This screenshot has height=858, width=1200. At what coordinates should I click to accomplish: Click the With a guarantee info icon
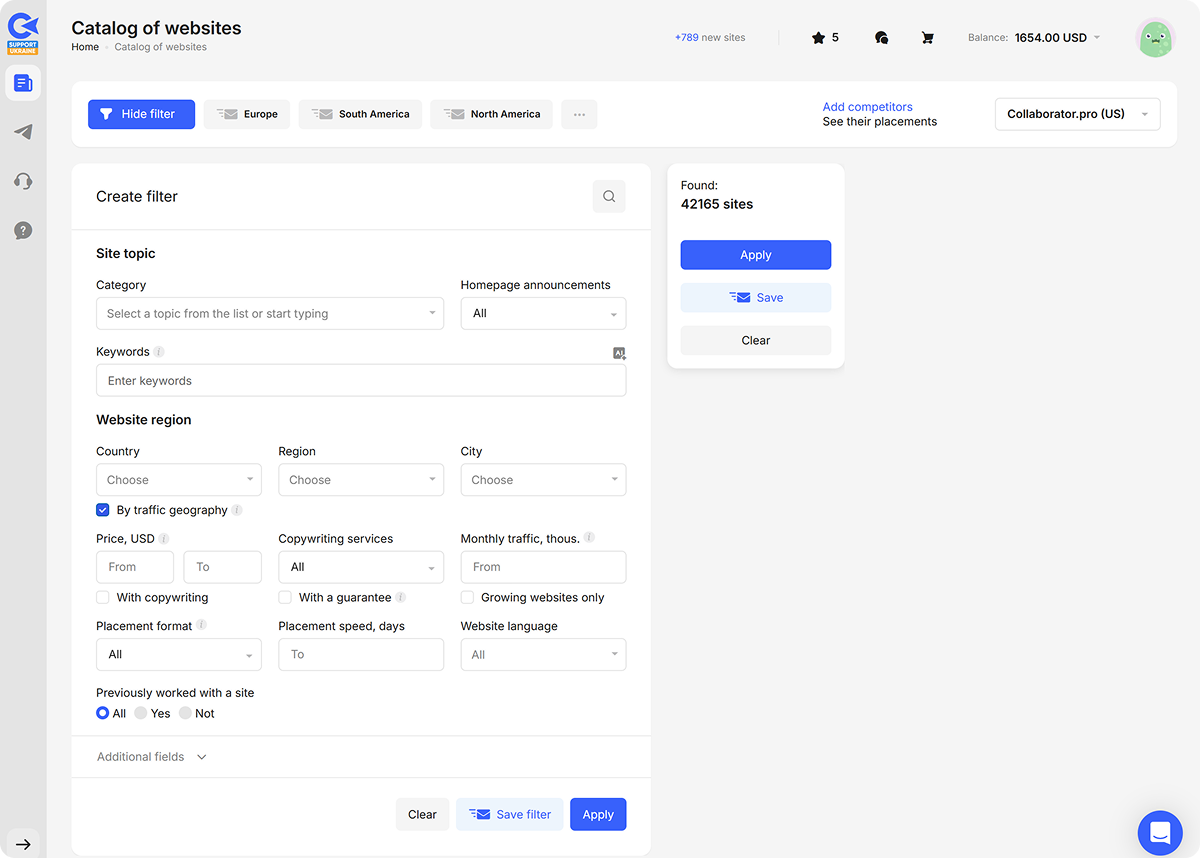[401, 598]
